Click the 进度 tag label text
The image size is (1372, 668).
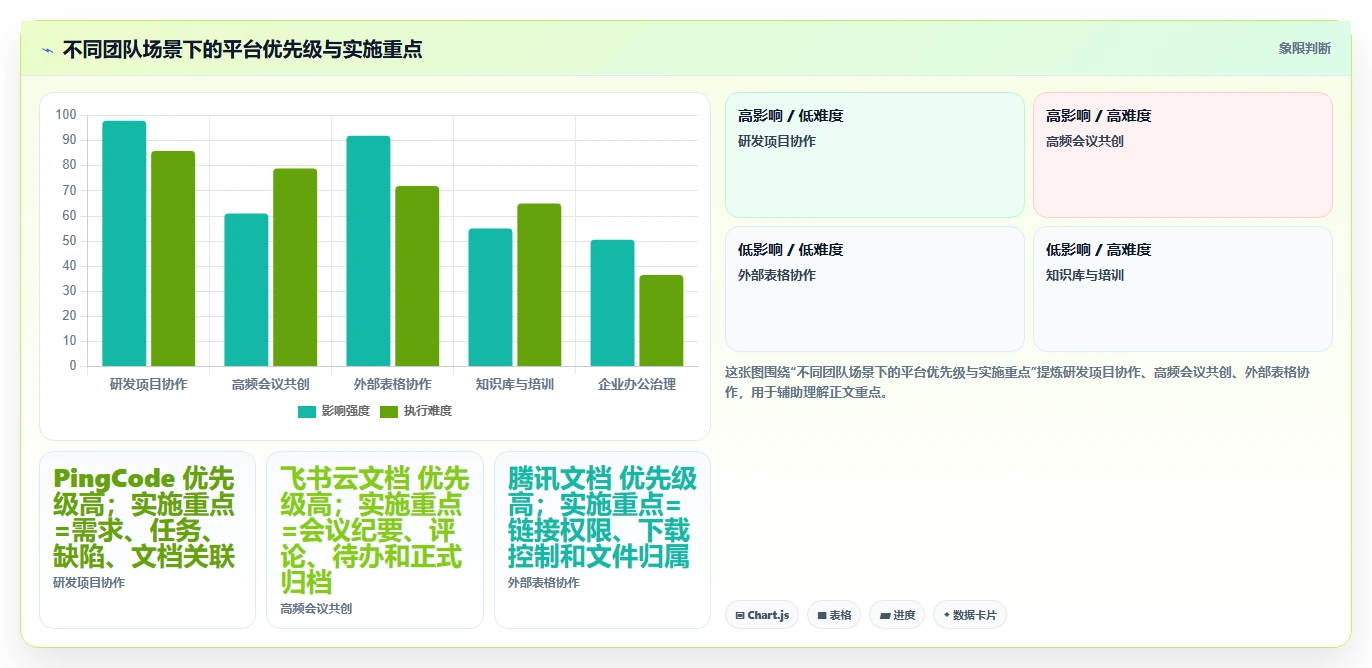click(904, 615)
